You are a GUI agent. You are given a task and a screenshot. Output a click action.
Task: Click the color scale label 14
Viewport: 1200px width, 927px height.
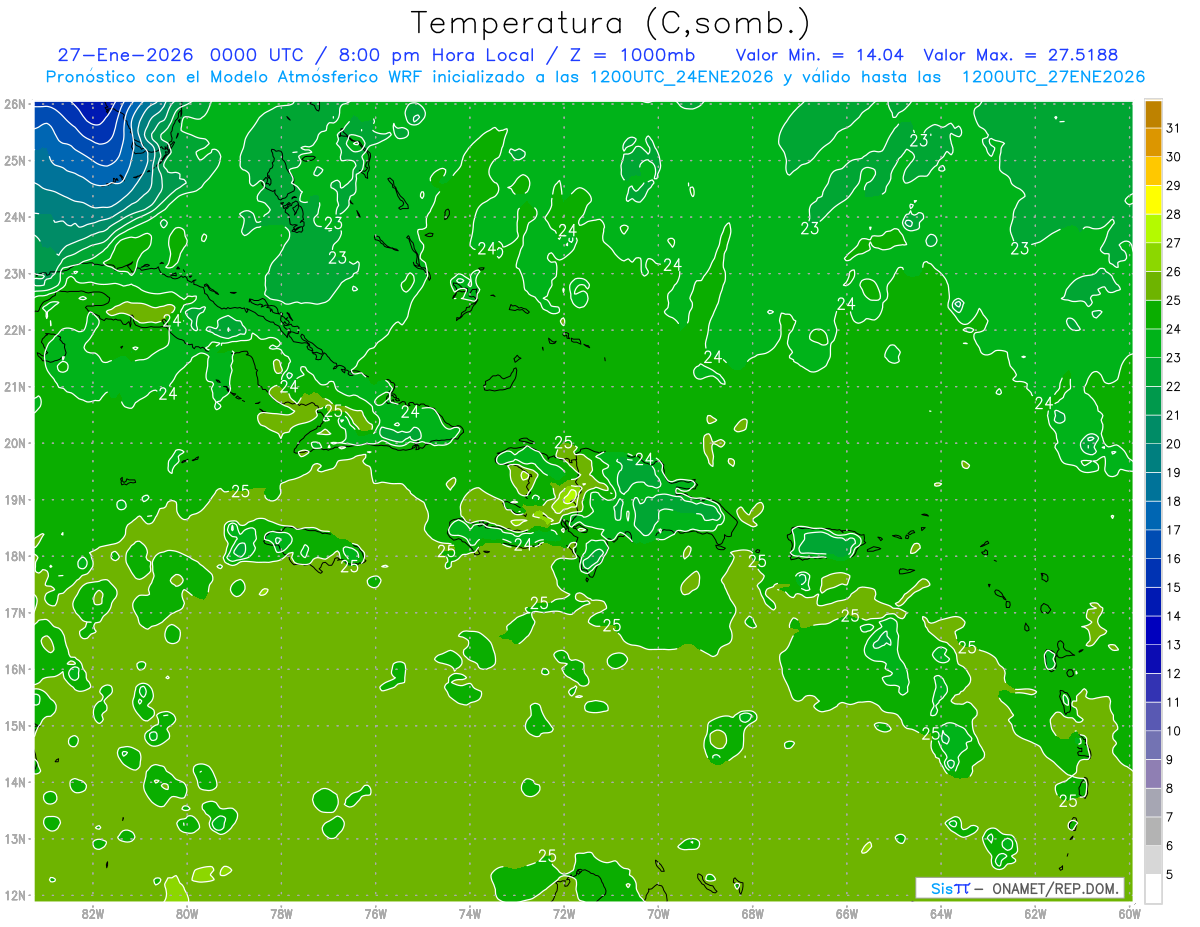pos(1173,616)
